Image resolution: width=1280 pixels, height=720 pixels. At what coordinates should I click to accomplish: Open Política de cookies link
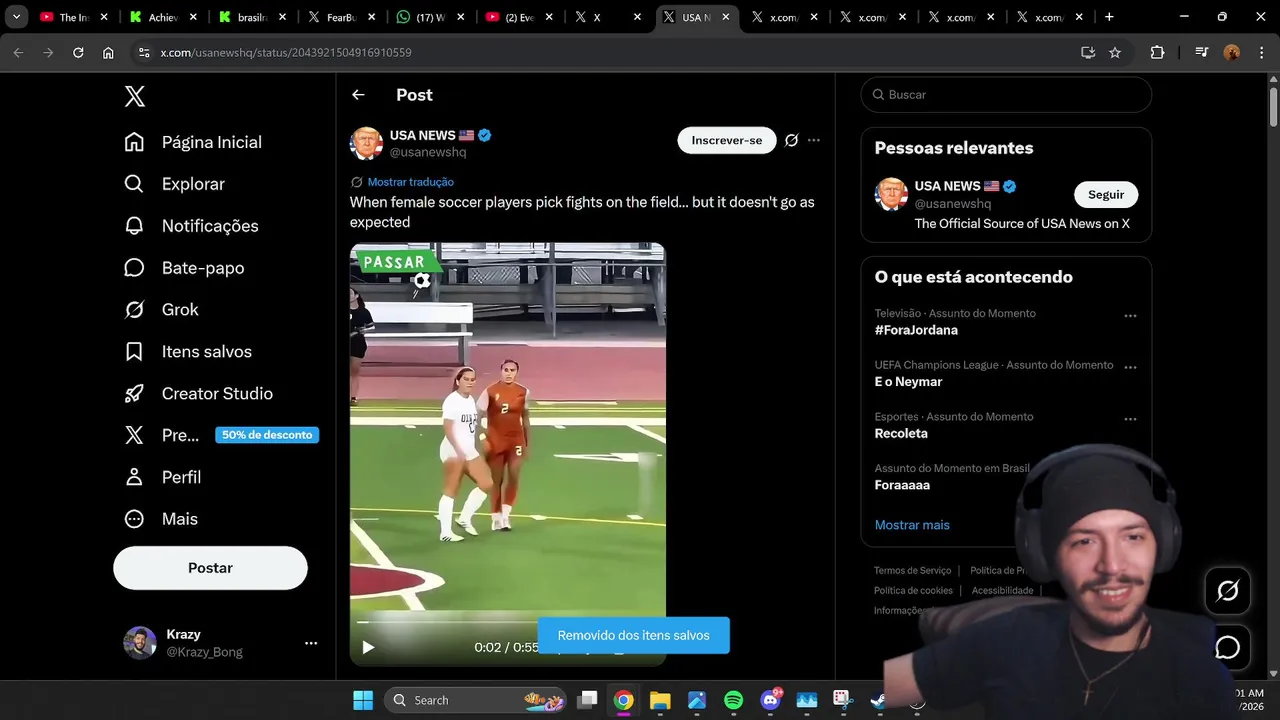tap(913, 590)
